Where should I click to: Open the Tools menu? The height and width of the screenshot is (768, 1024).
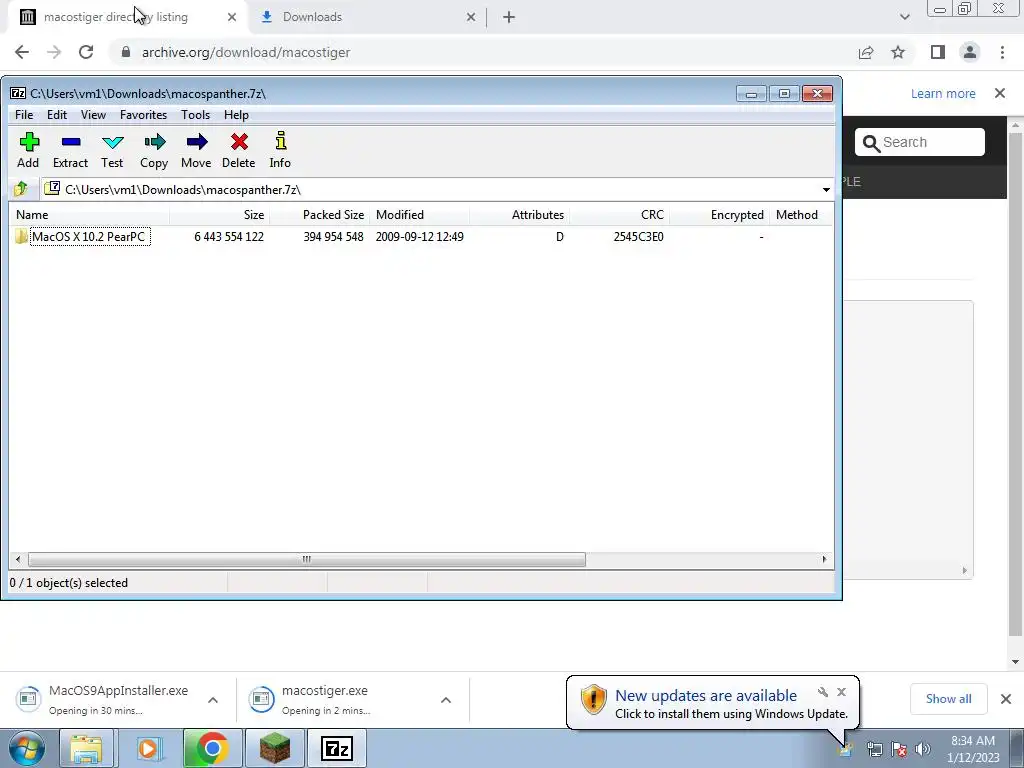[x=195, y=115]
